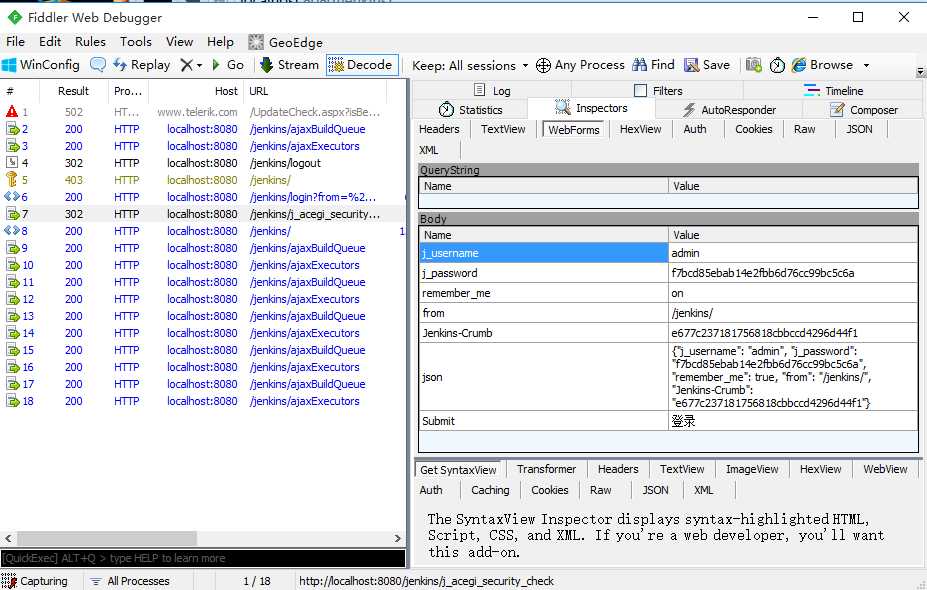Screen dimensions: 927x590
Task: Select request Raw inspector tab
Action: pos(804,129)
